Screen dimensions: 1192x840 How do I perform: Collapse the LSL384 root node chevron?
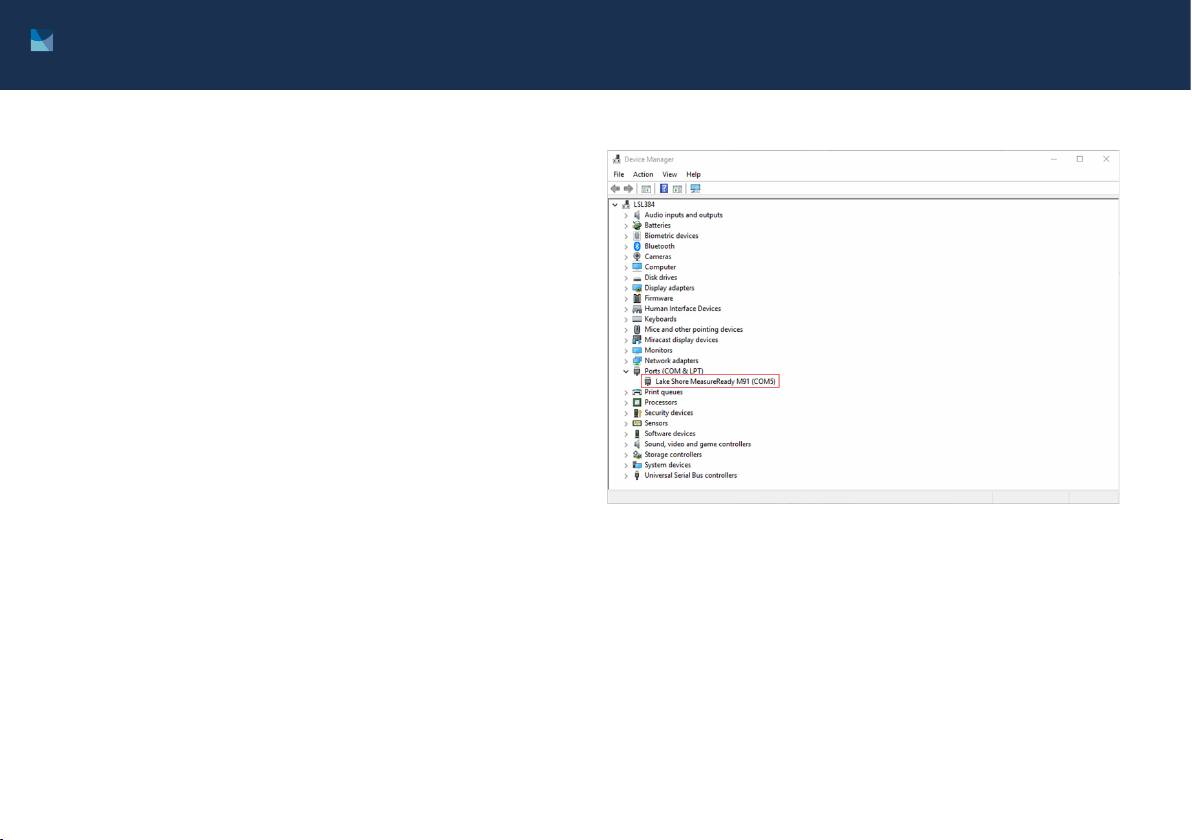click(615, 204)
